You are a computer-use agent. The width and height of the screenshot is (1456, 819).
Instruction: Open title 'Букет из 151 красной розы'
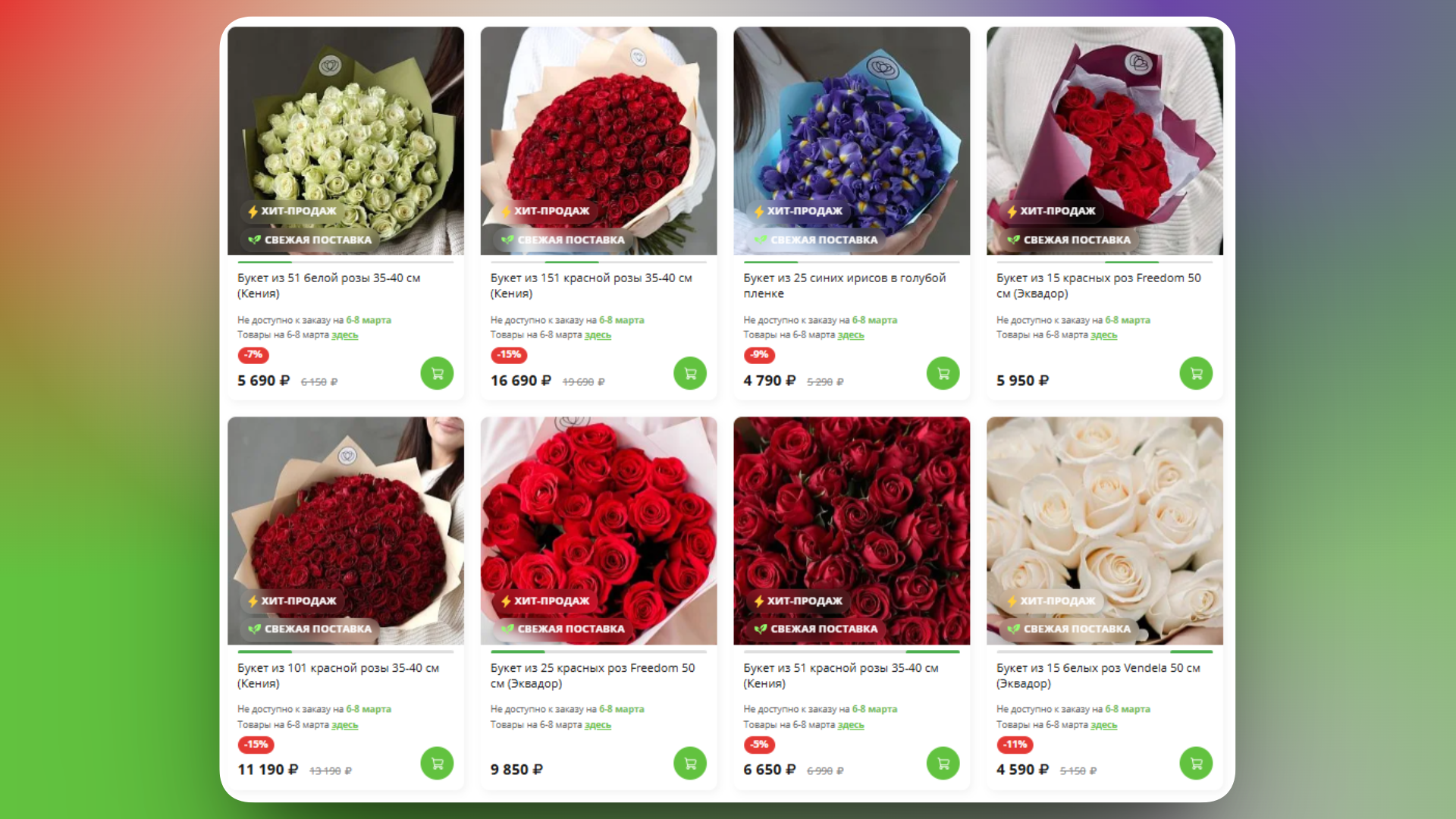click(x=591, y=285)
